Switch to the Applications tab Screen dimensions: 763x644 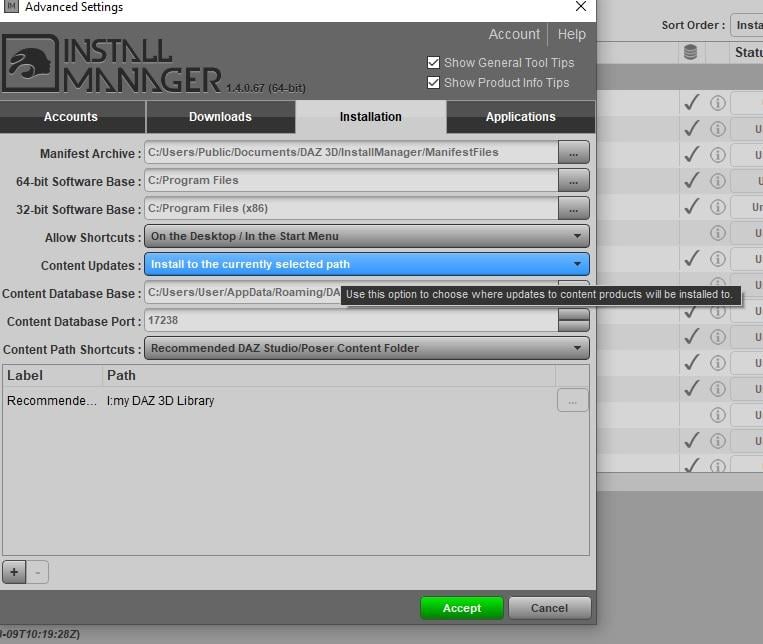tap(521, 117)
